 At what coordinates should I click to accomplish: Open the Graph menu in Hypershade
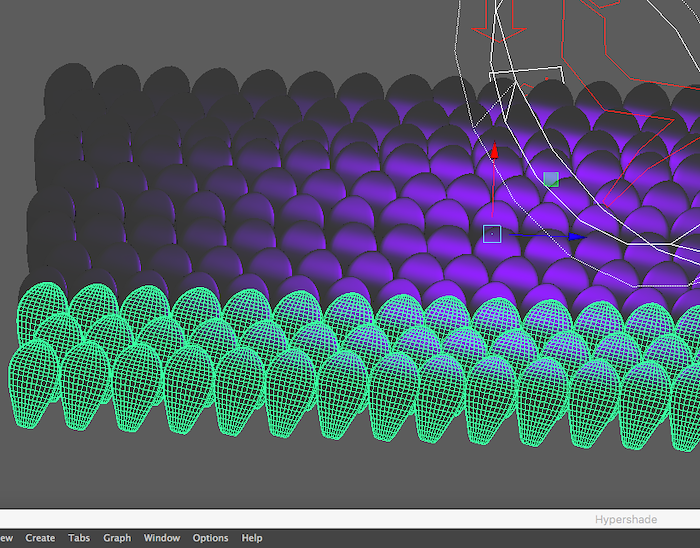point(117,538)
